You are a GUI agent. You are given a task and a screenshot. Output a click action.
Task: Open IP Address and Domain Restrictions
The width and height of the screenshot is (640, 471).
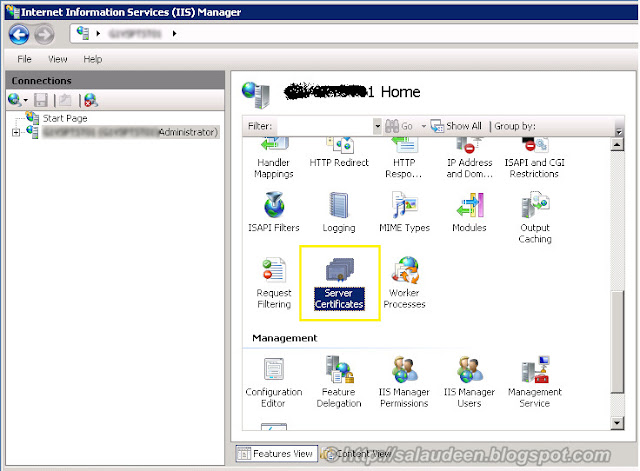[469, 158]
